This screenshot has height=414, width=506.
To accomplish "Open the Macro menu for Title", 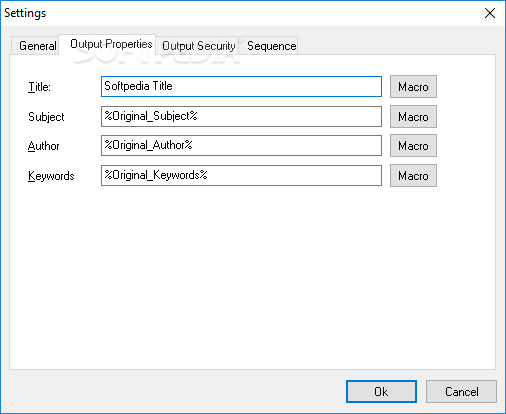I will [x=413, y=87].
